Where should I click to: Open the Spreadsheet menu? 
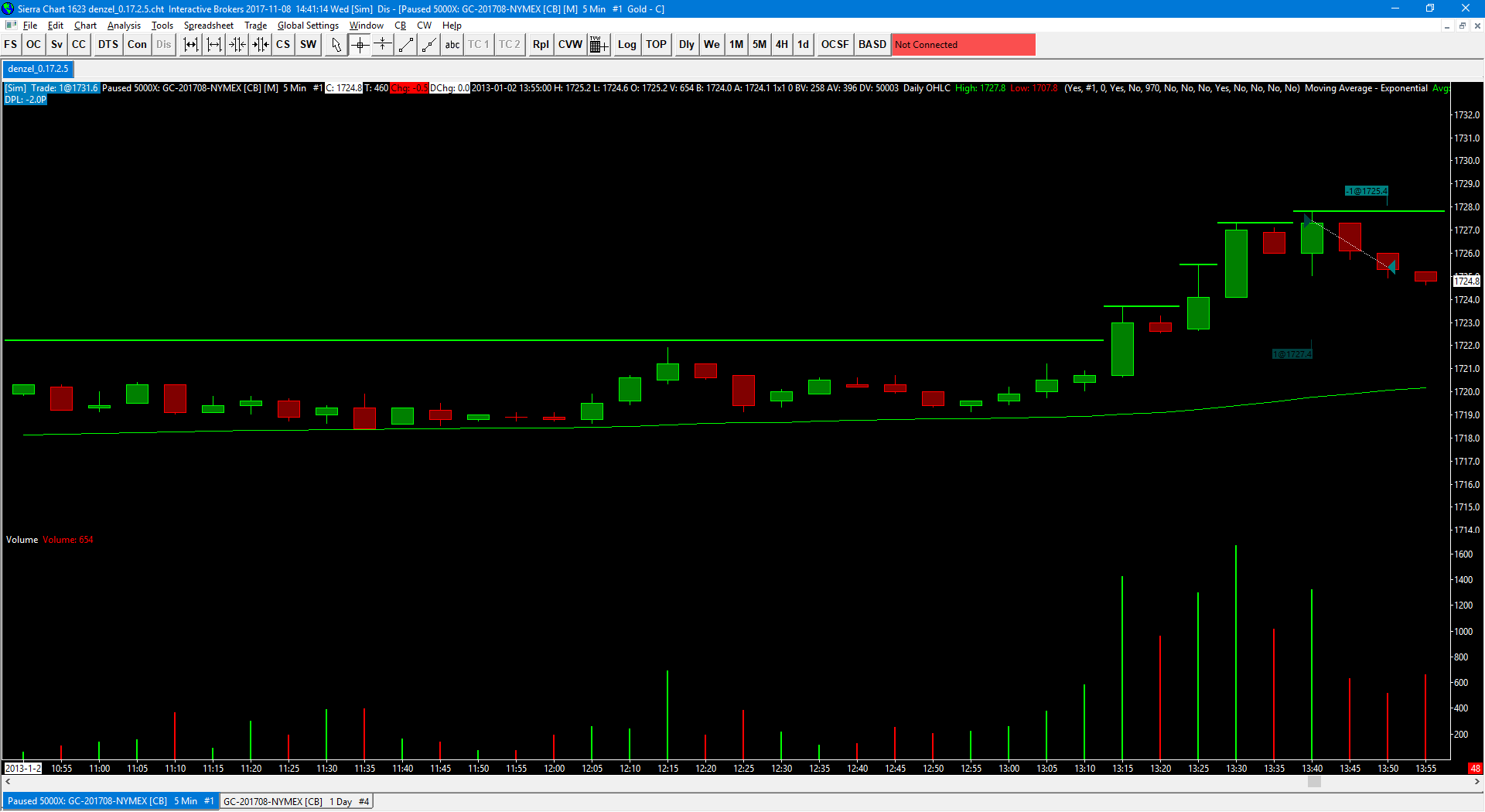tap(208, 26)
